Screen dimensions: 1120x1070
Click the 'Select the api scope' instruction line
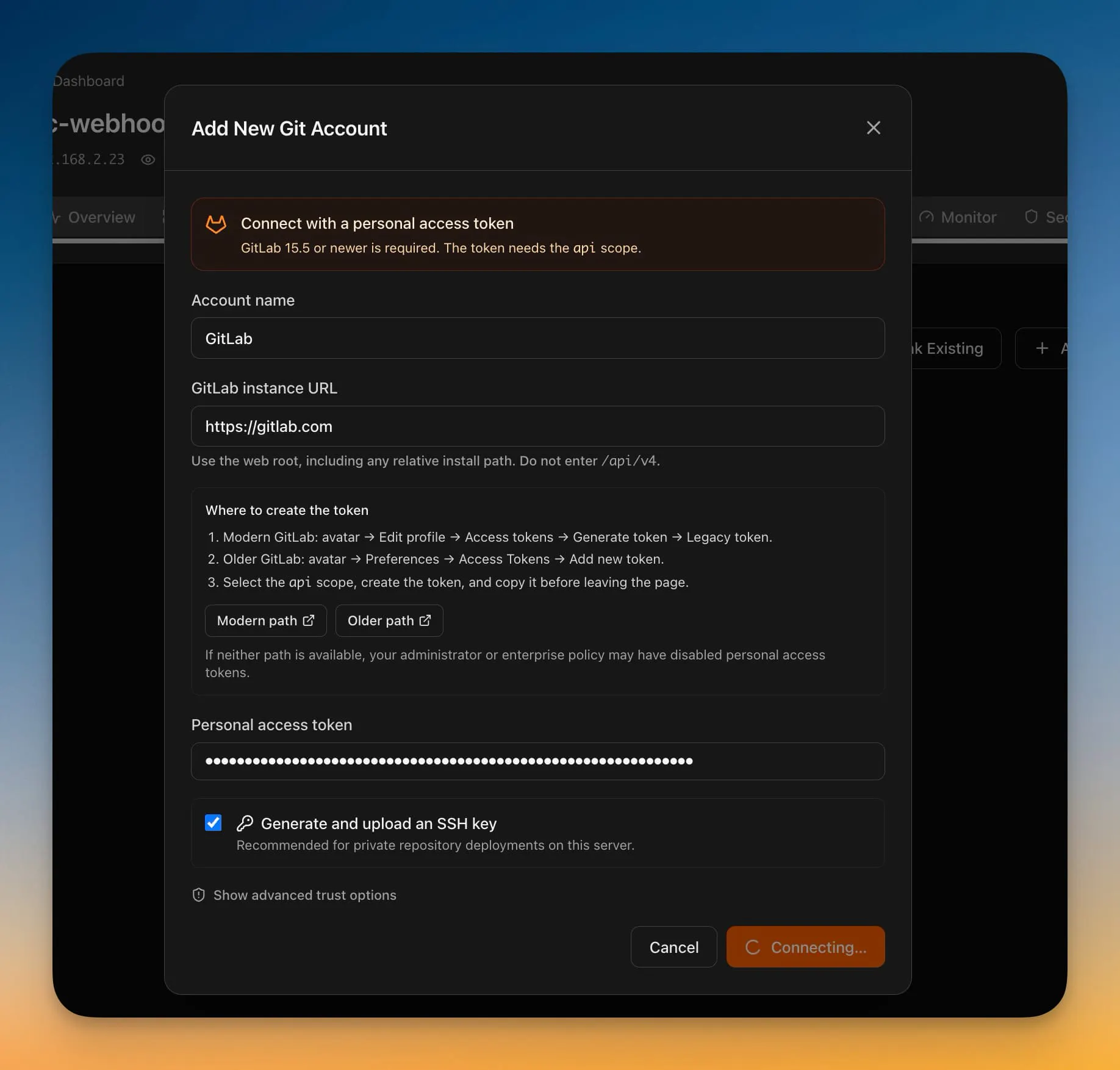[448, 582]
